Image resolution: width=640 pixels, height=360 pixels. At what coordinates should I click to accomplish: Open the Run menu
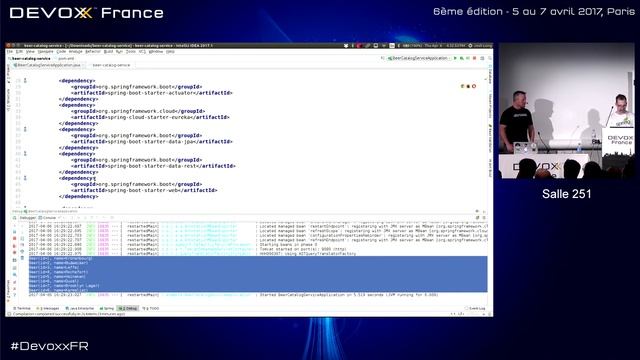(119, 52)
